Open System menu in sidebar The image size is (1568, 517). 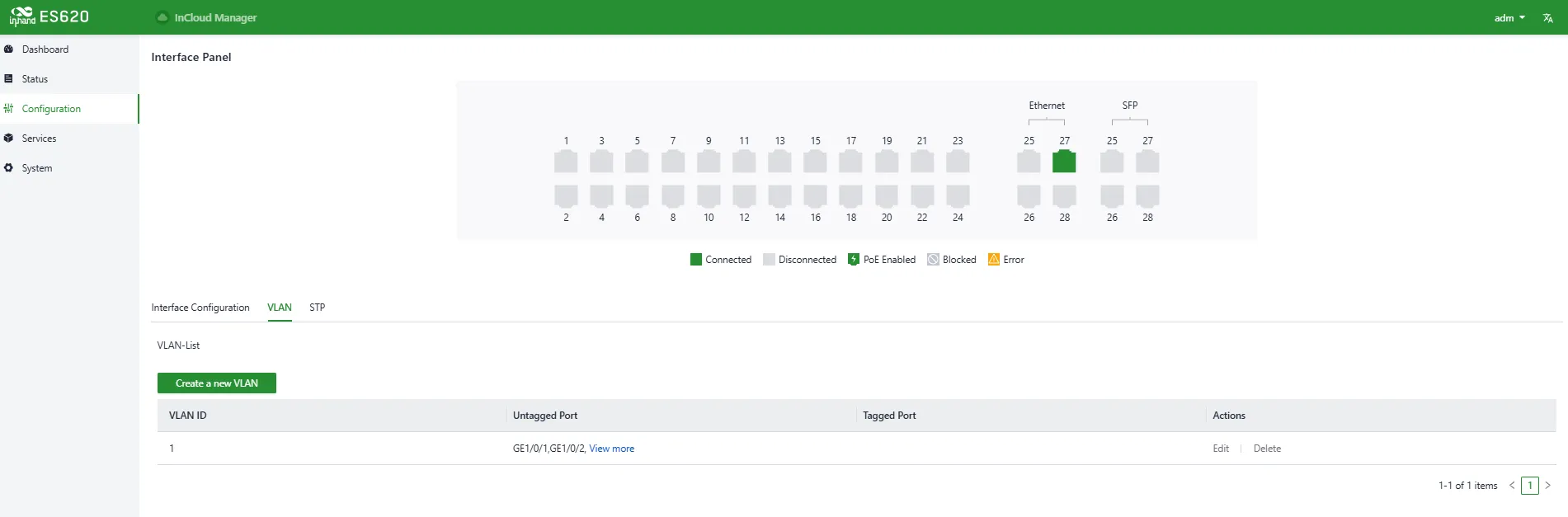coord(69,168)
